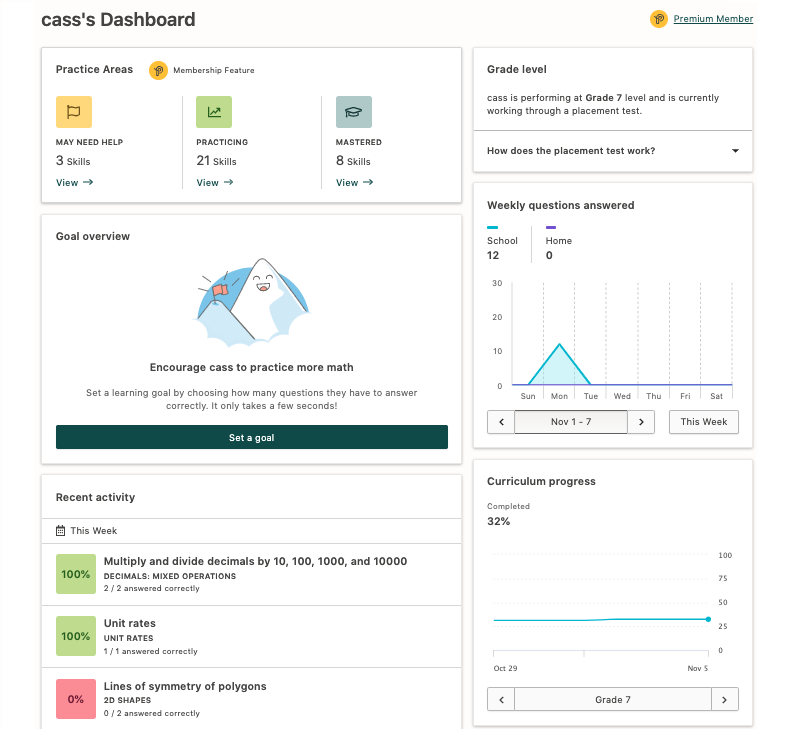Viewport: 800px width, 729px height.
Task: Click the green Practicing chart icon
Action: tap(214, 112)
